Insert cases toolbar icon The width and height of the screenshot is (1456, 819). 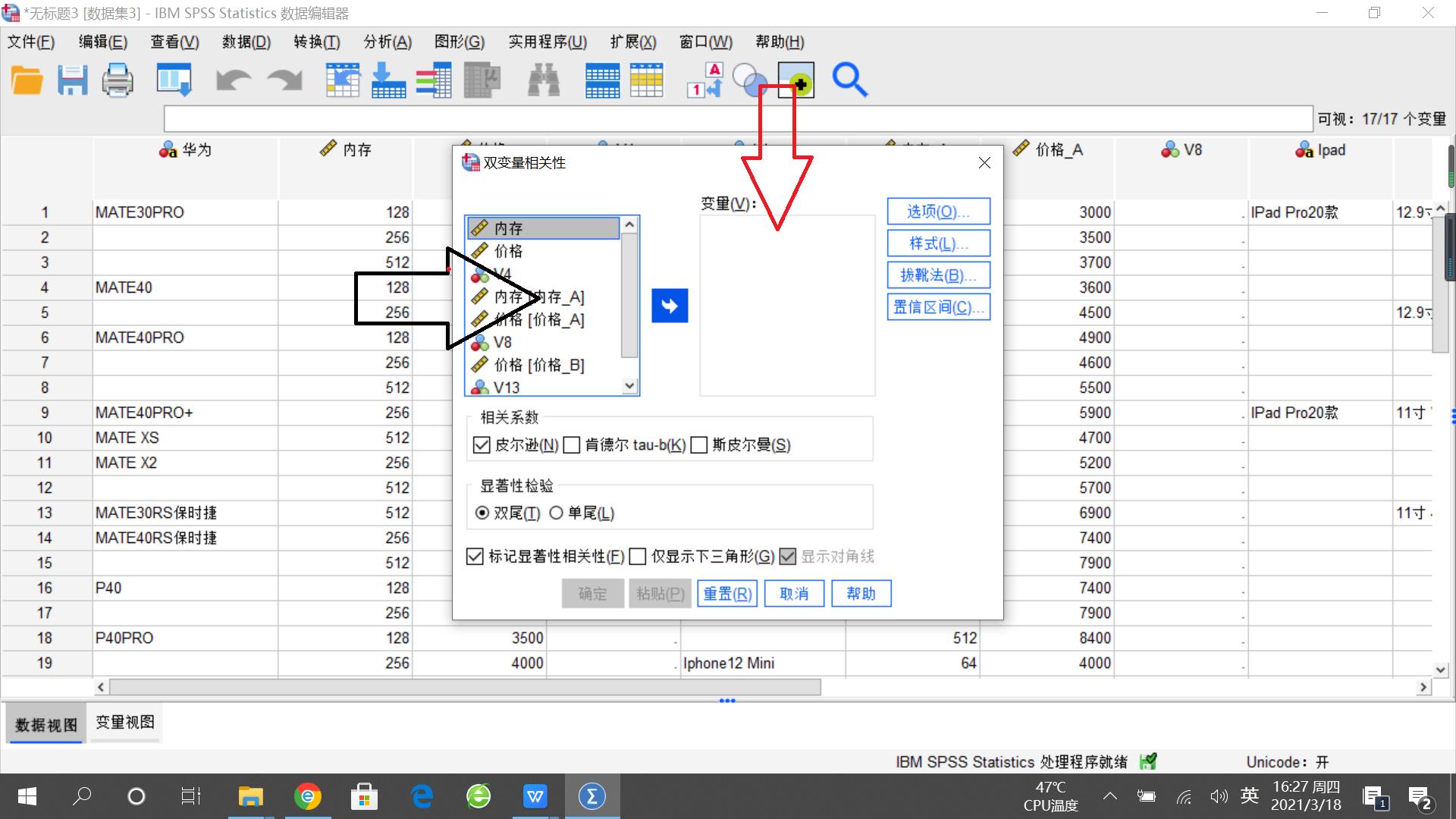tap(602, 80)
